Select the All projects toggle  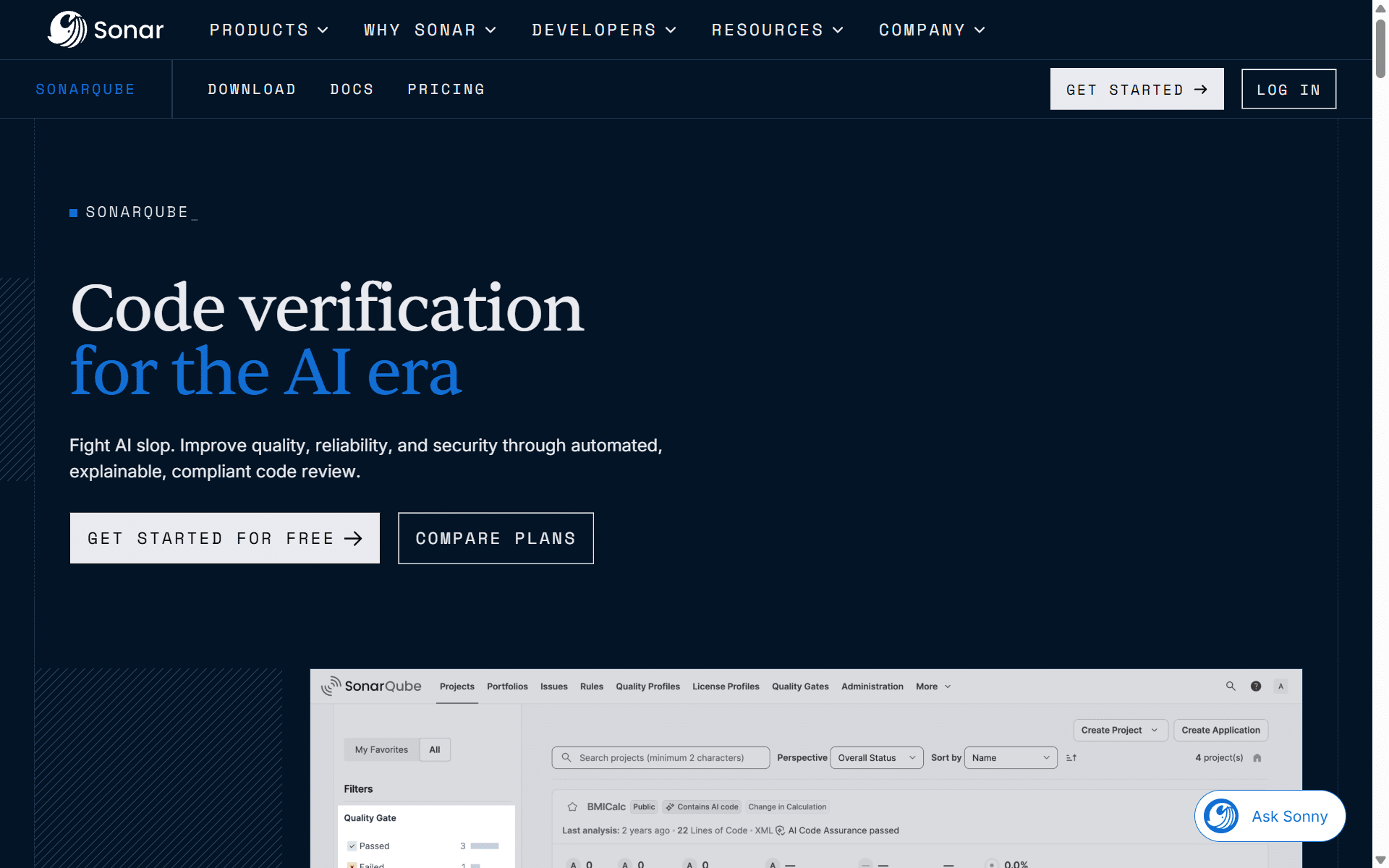pyautogui.click(x=435, y=749)
